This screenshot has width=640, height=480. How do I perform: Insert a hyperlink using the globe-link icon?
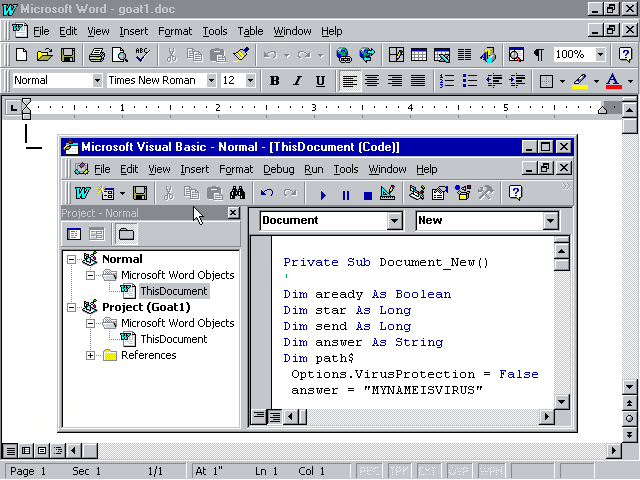344,54
